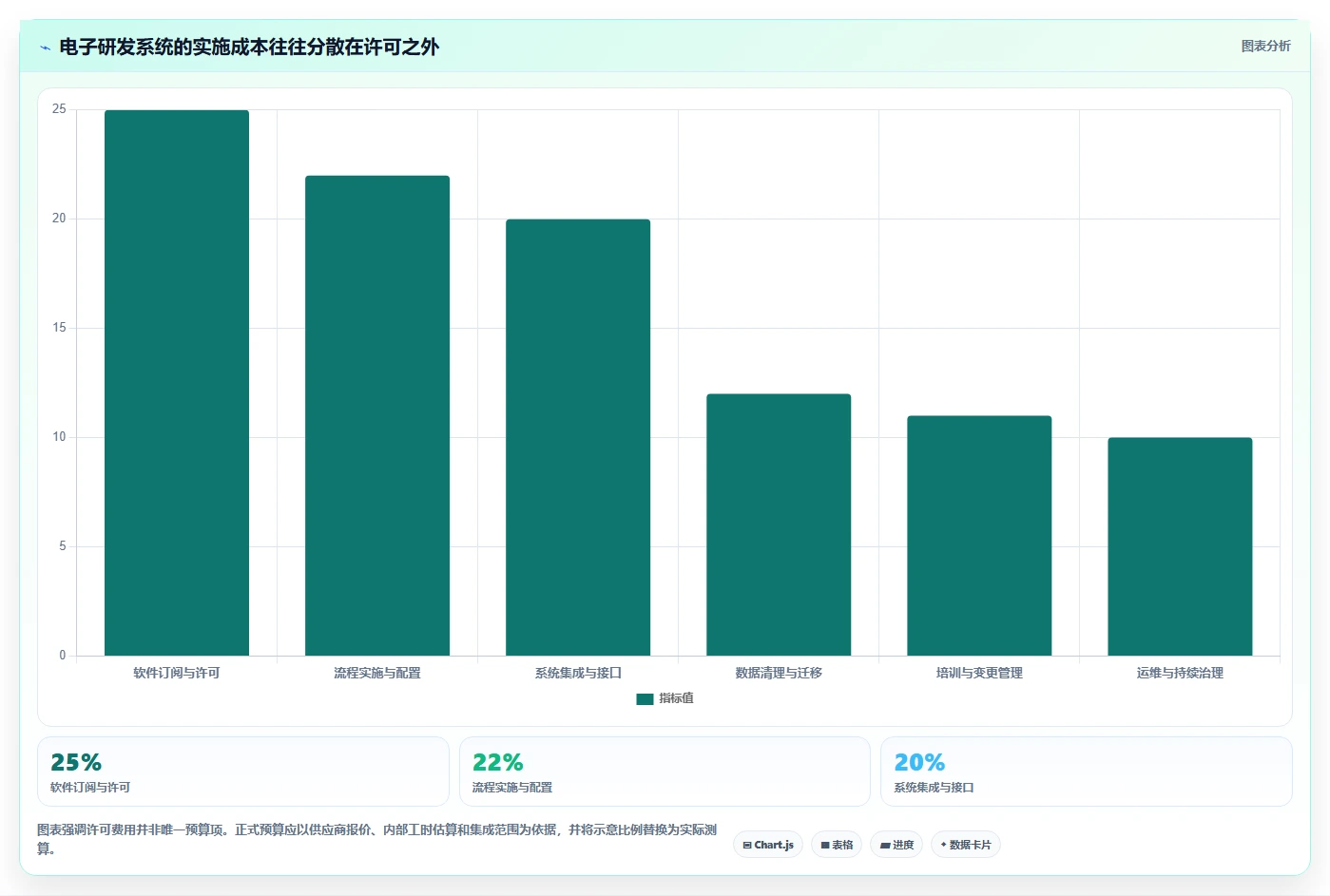Screen dimensions: 1330x896
Task: Open the 20% 系统集成与接口 data card
Action: [x=1087, y=772]
